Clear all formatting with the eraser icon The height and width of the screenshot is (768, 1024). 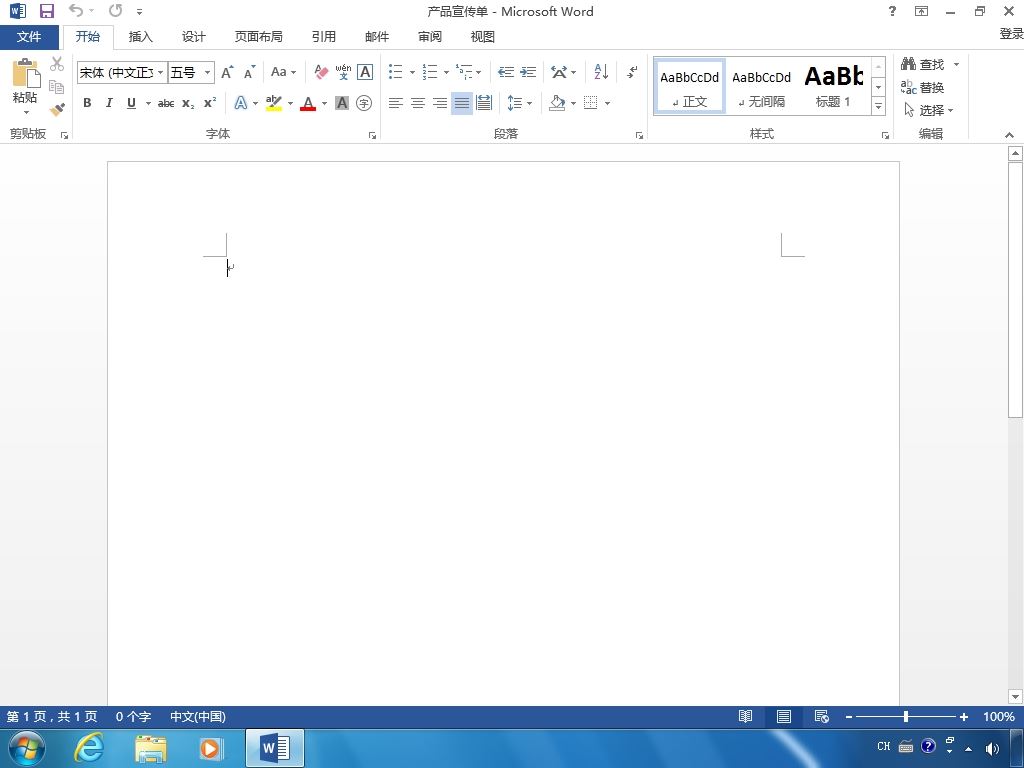click(321, 72)
